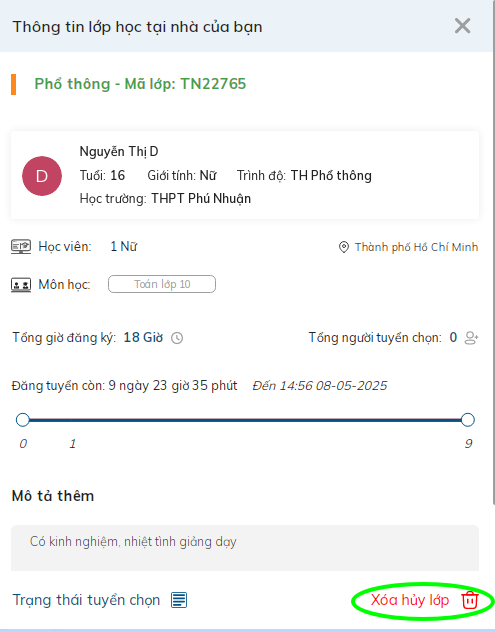The image size is (495, 631).
Task: Close the class information dialog
Action: coord(462,26)
